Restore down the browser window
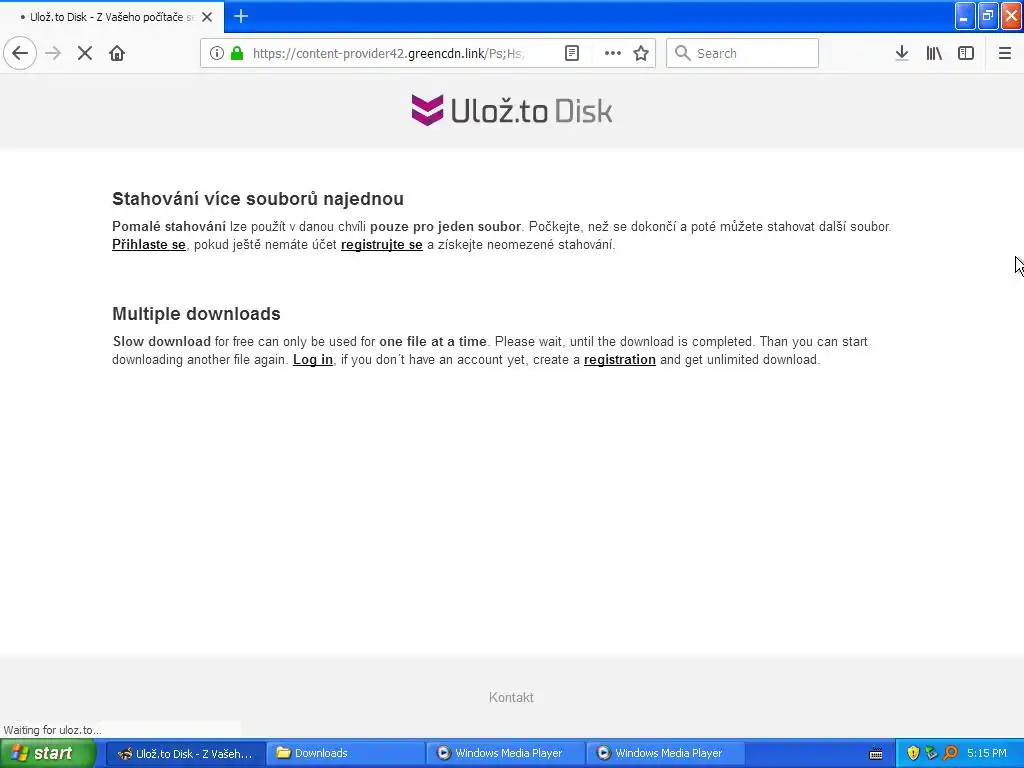This screenshot has width=1024, height=768. pyautogui.click(x=988, y=16)
